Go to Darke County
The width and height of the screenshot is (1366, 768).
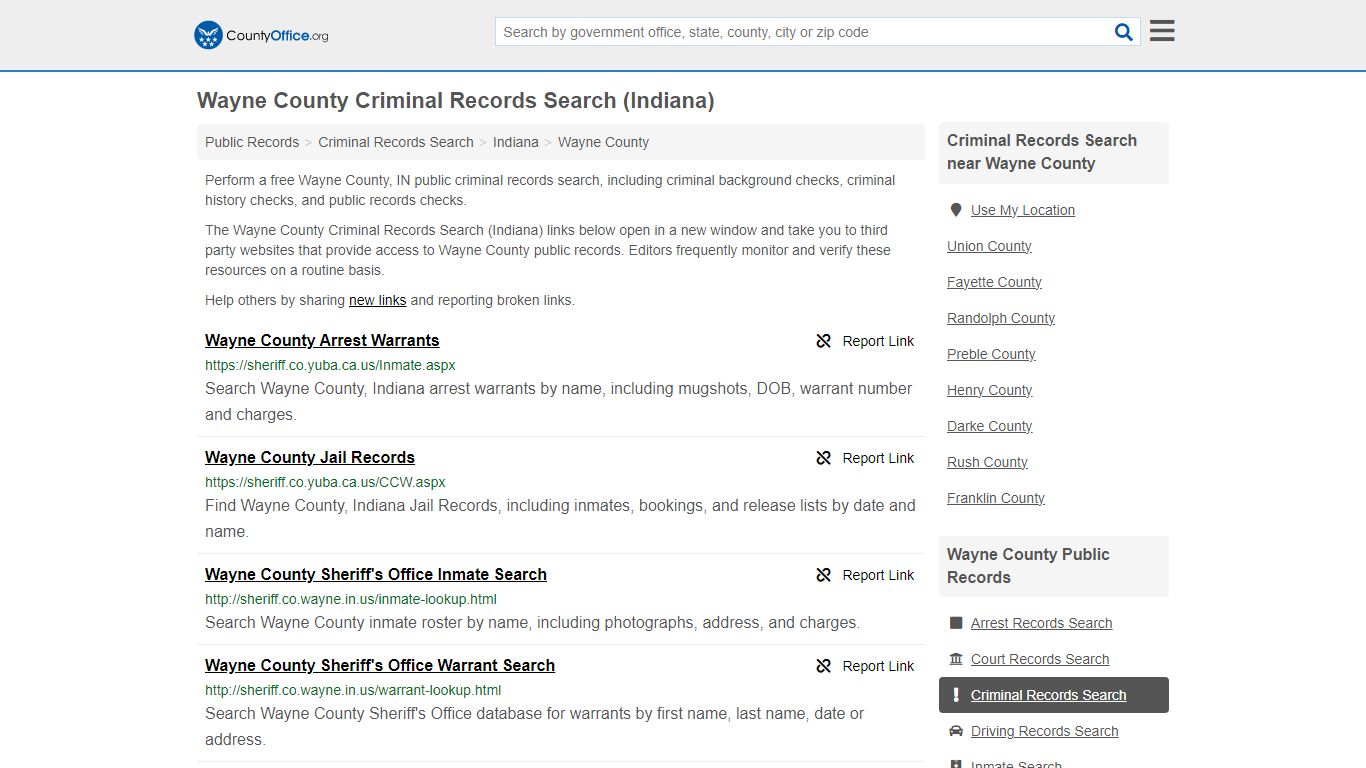pyautogui.click(x=990, y=426)
